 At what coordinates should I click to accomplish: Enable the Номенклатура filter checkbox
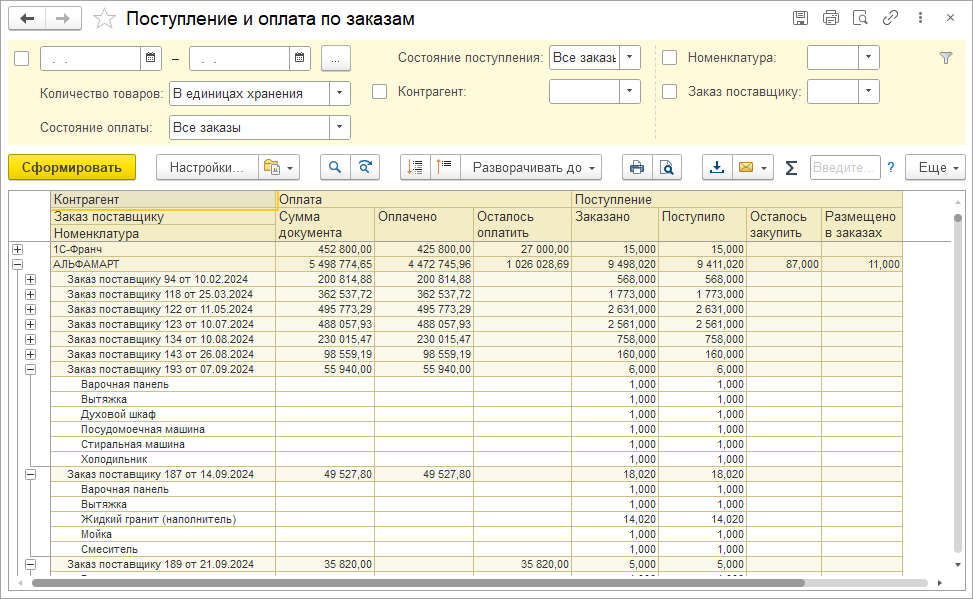tap(670, 58)
